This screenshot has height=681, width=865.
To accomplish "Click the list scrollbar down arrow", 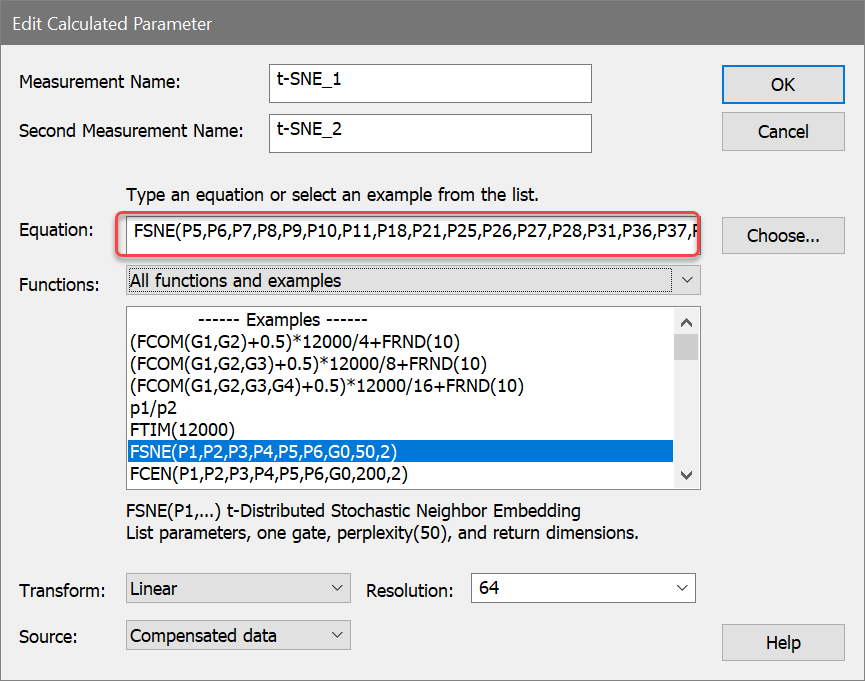I will pos(686,475).
